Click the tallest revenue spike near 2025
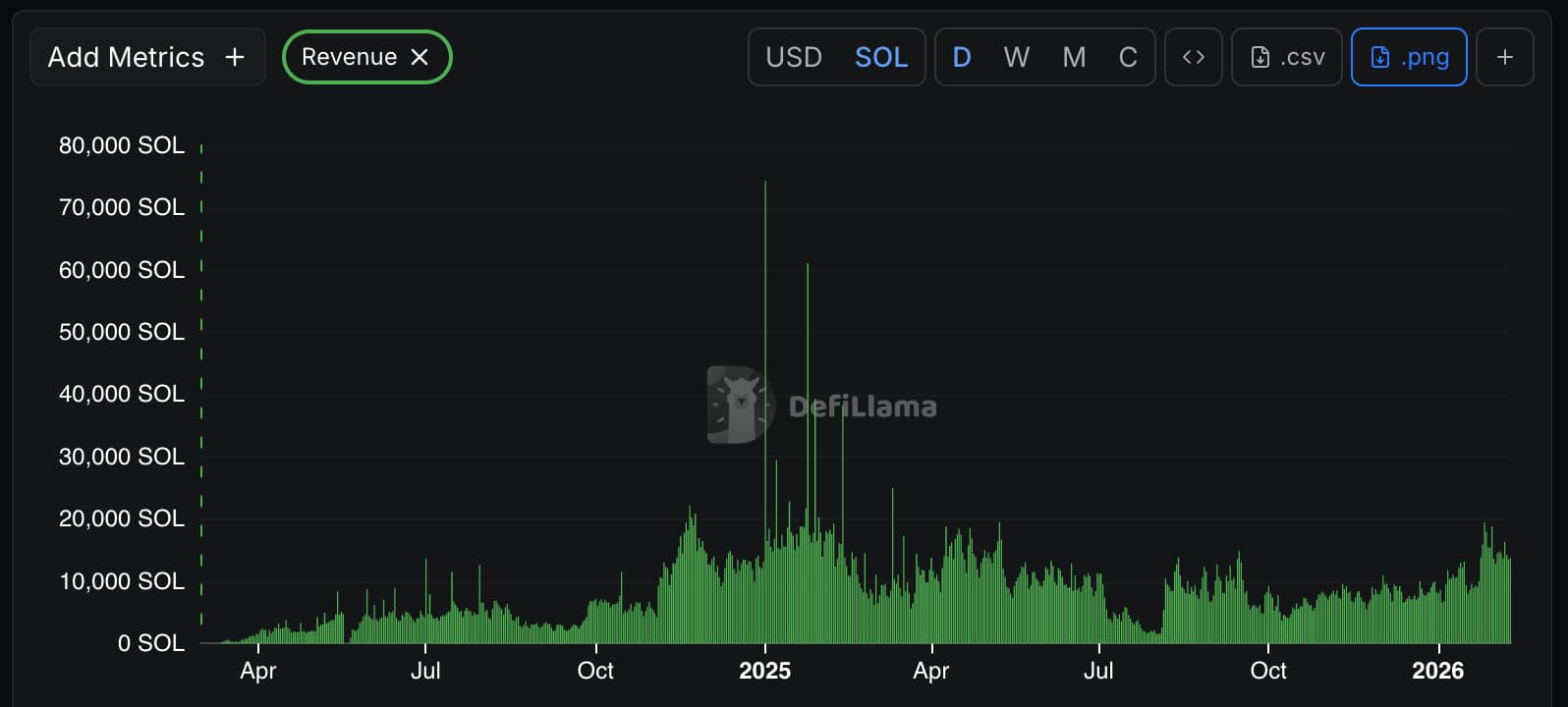This screenshot has height=707, width=1568. 765,295
